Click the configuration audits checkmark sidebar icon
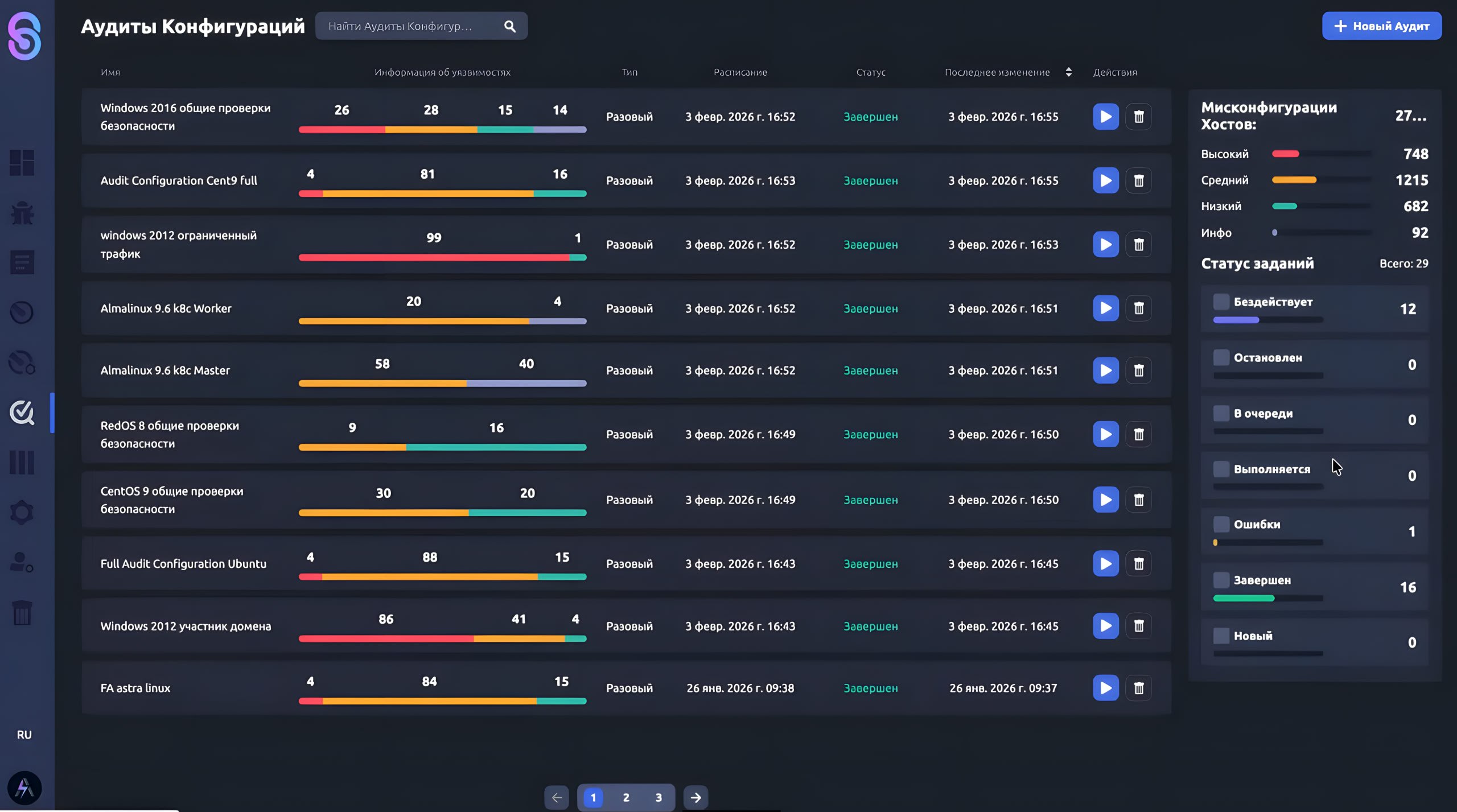Image resolution: width=1457 pixels, height=812 pixels. (22, 413)
